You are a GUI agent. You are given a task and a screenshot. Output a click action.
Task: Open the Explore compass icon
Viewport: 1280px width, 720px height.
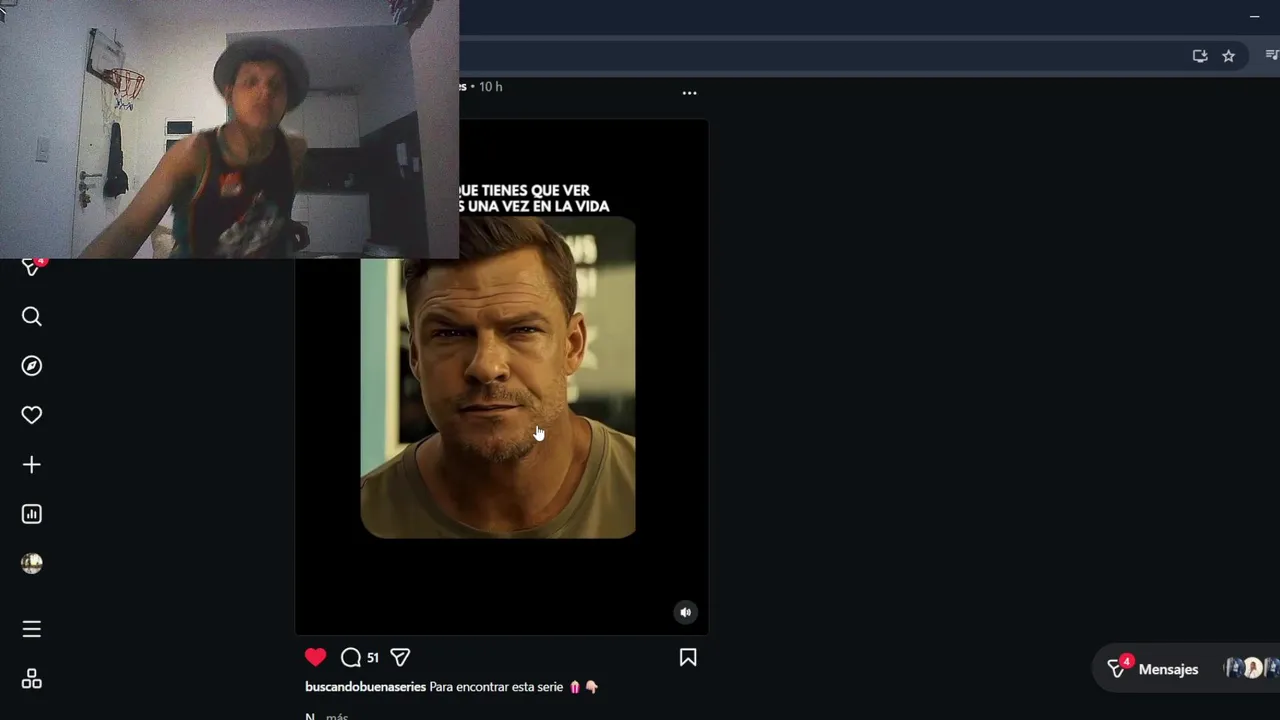(x=32, y=366)
